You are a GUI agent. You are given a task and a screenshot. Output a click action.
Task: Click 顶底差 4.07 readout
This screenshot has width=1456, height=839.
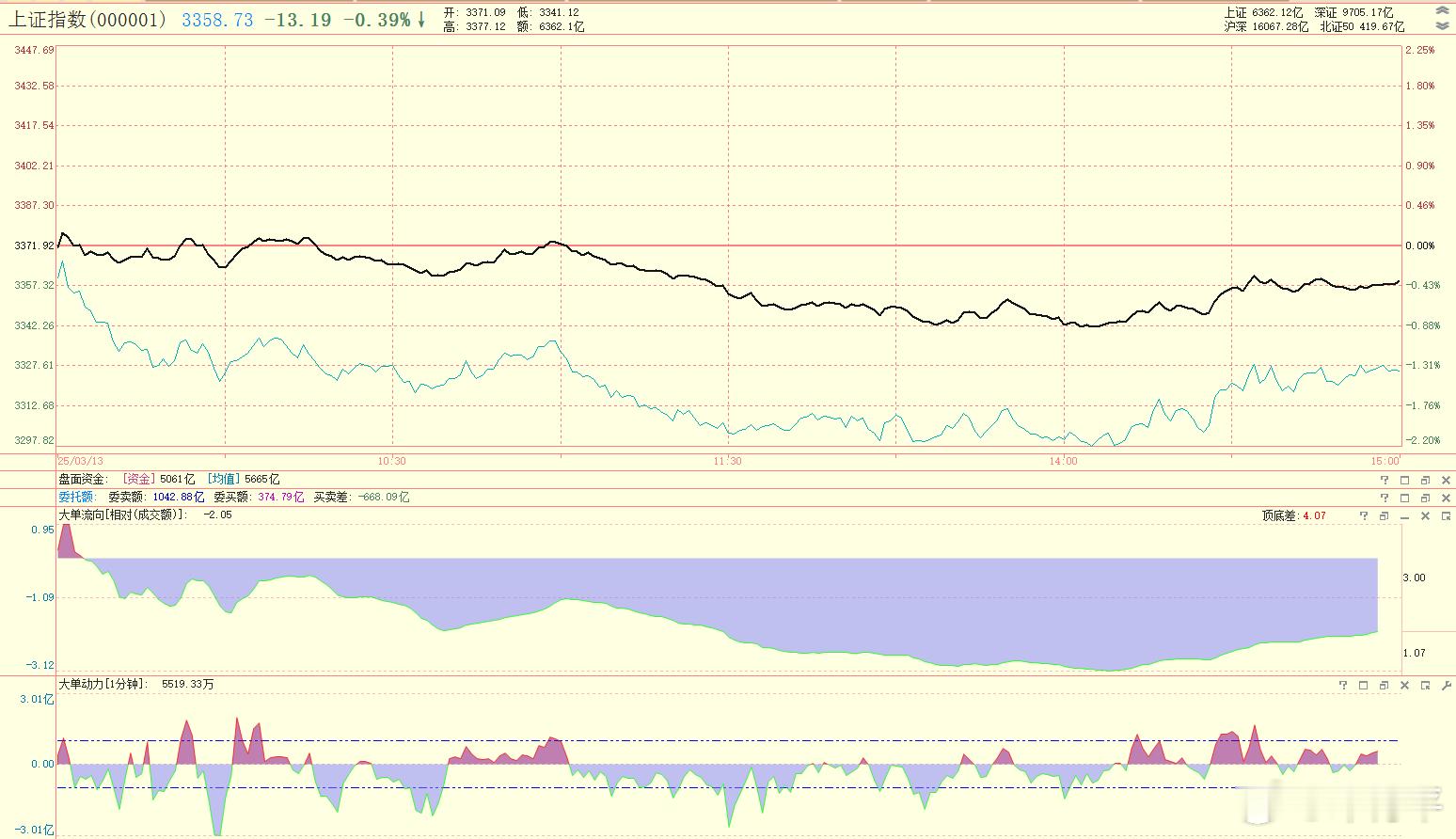click(x=1294, y=515)
